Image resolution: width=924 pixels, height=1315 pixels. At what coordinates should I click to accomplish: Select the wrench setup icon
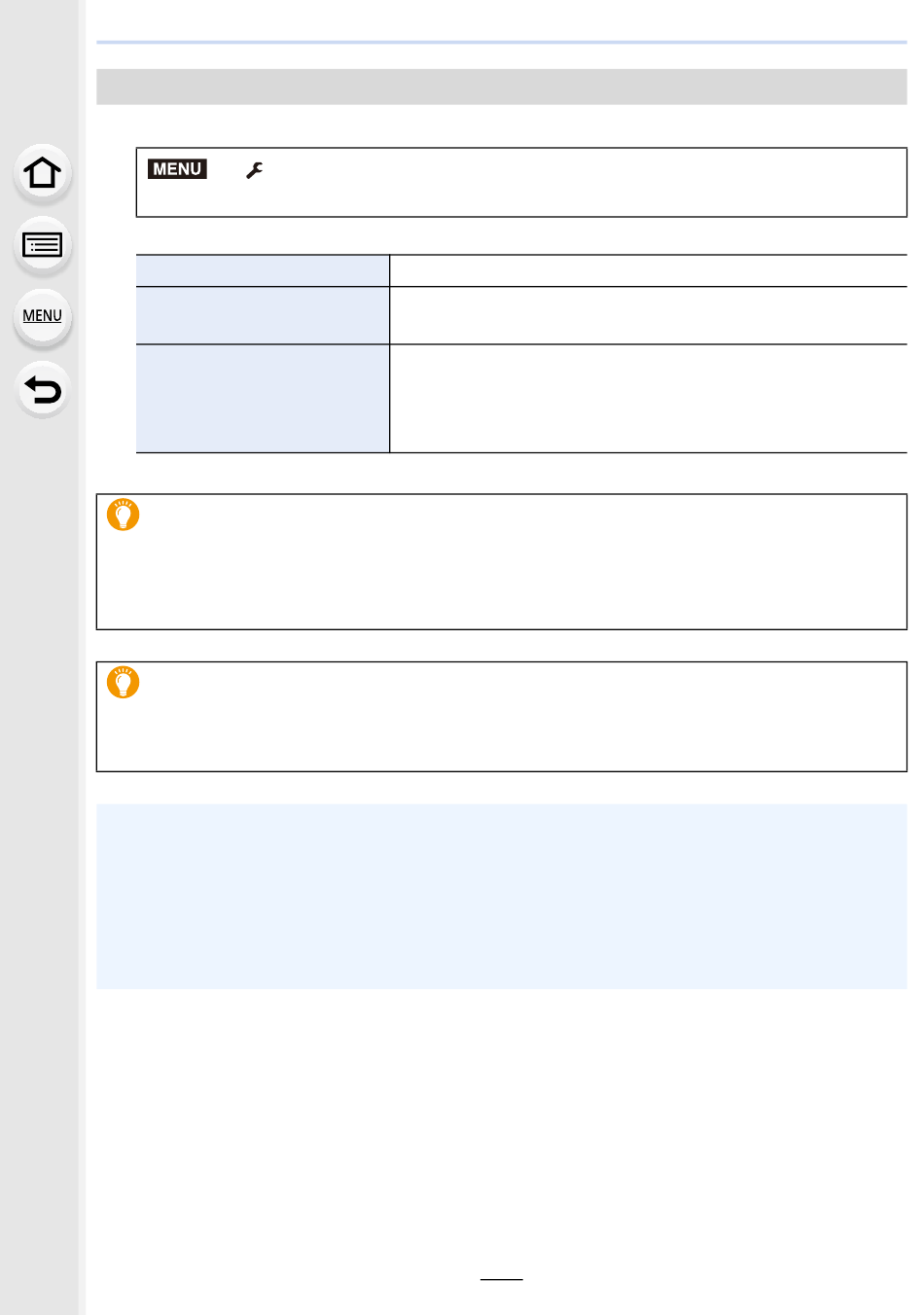click(255, 170)
